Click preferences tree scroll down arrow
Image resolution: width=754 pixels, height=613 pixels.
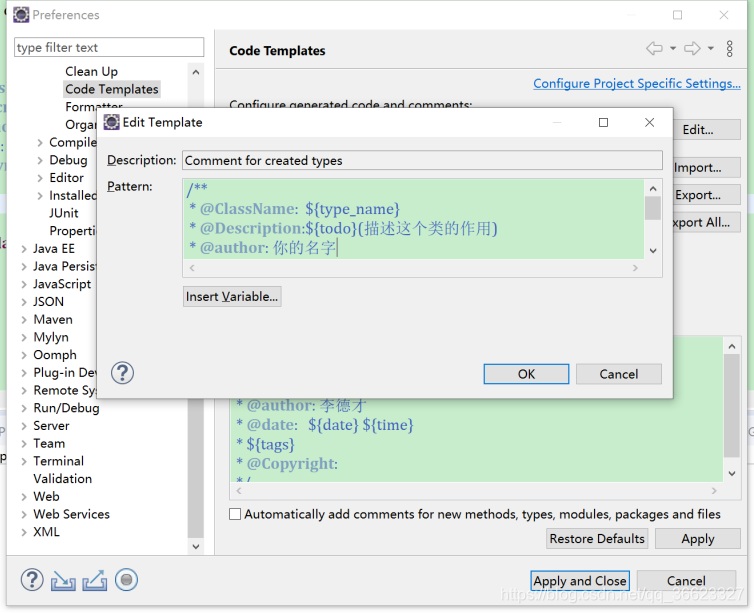196,547
